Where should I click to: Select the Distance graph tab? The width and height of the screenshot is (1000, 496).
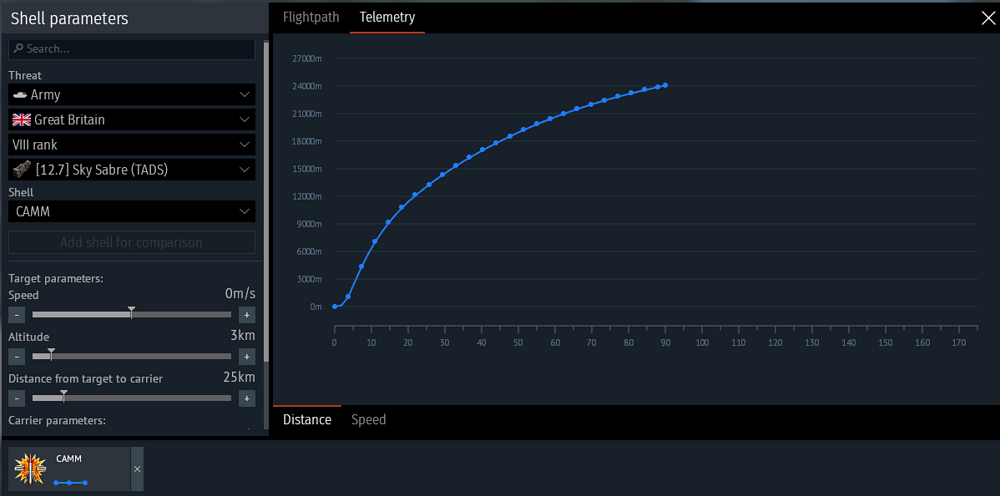pyautogui.click(x=307, y=419)
